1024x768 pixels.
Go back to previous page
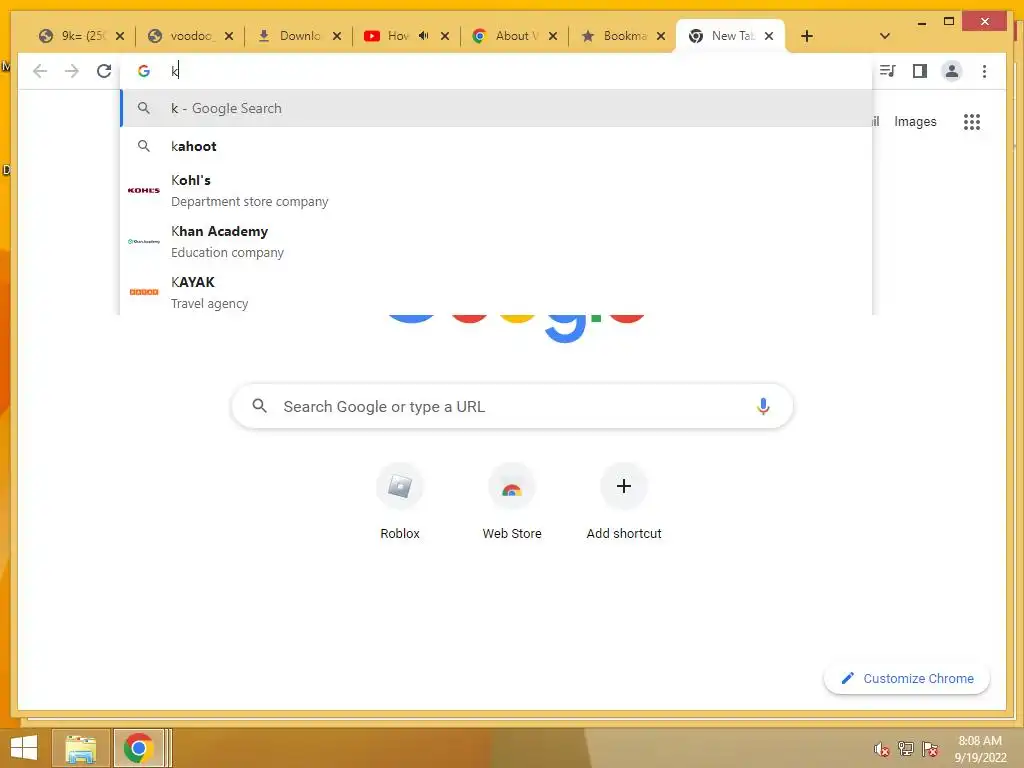[x=40, y=71]
